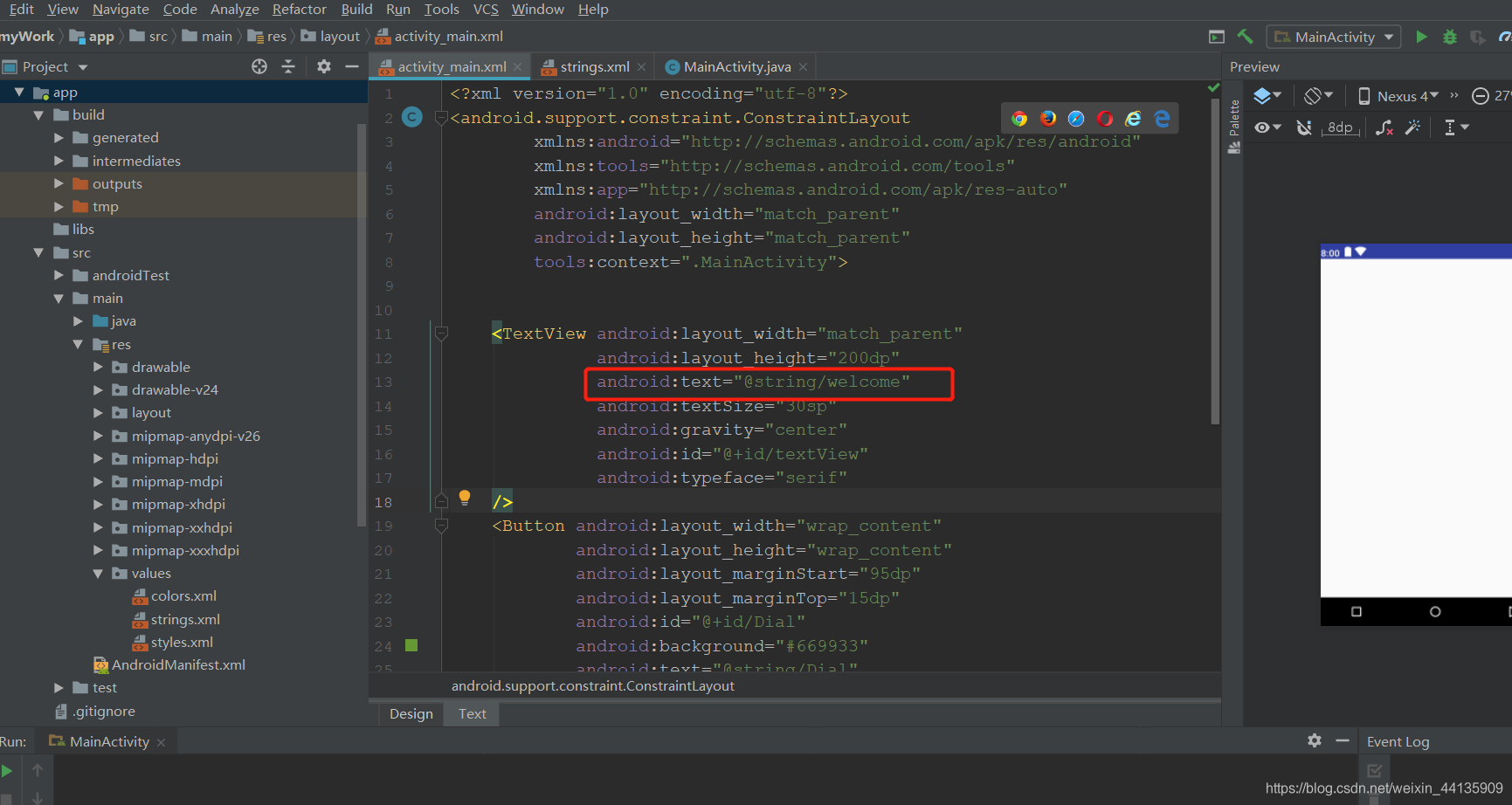The image size is (1512, 805).
Task: Select .gitignore in the project tree
Action: tap(95, 711)
